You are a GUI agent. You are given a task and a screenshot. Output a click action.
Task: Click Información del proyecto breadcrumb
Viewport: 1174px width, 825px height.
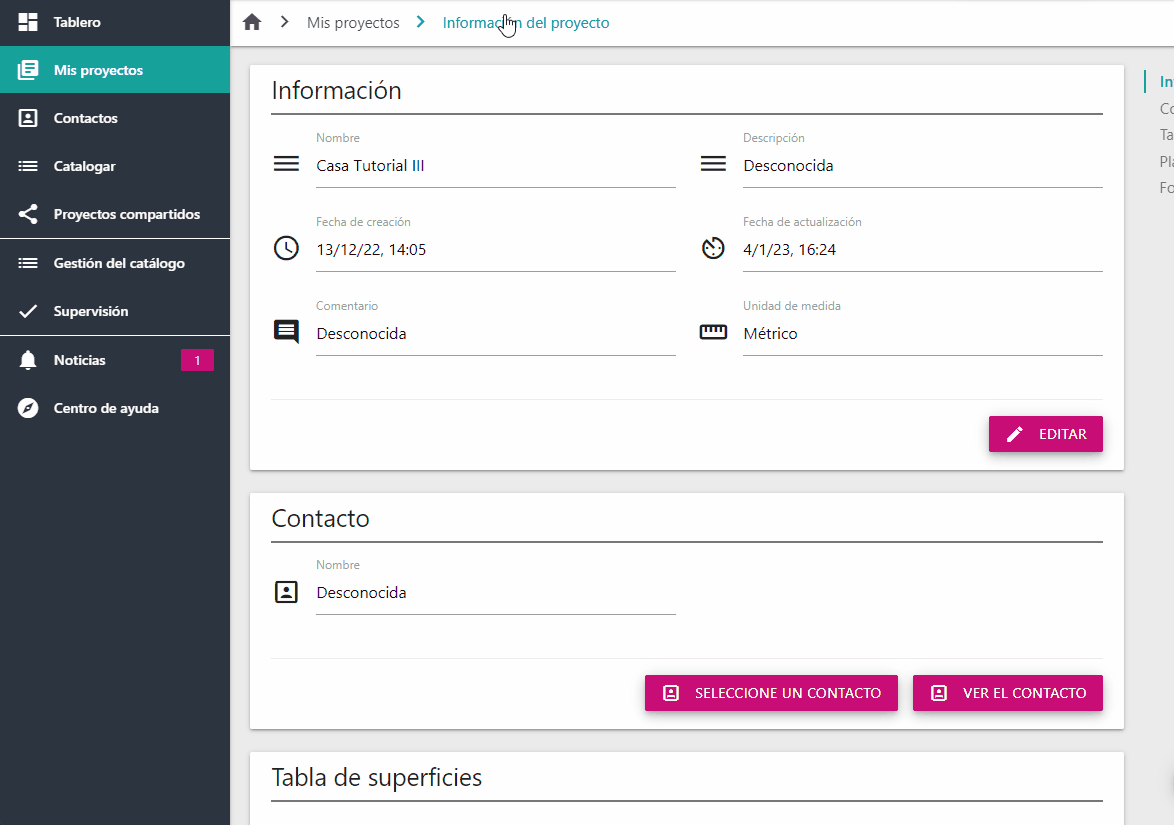tap(526, 22)
